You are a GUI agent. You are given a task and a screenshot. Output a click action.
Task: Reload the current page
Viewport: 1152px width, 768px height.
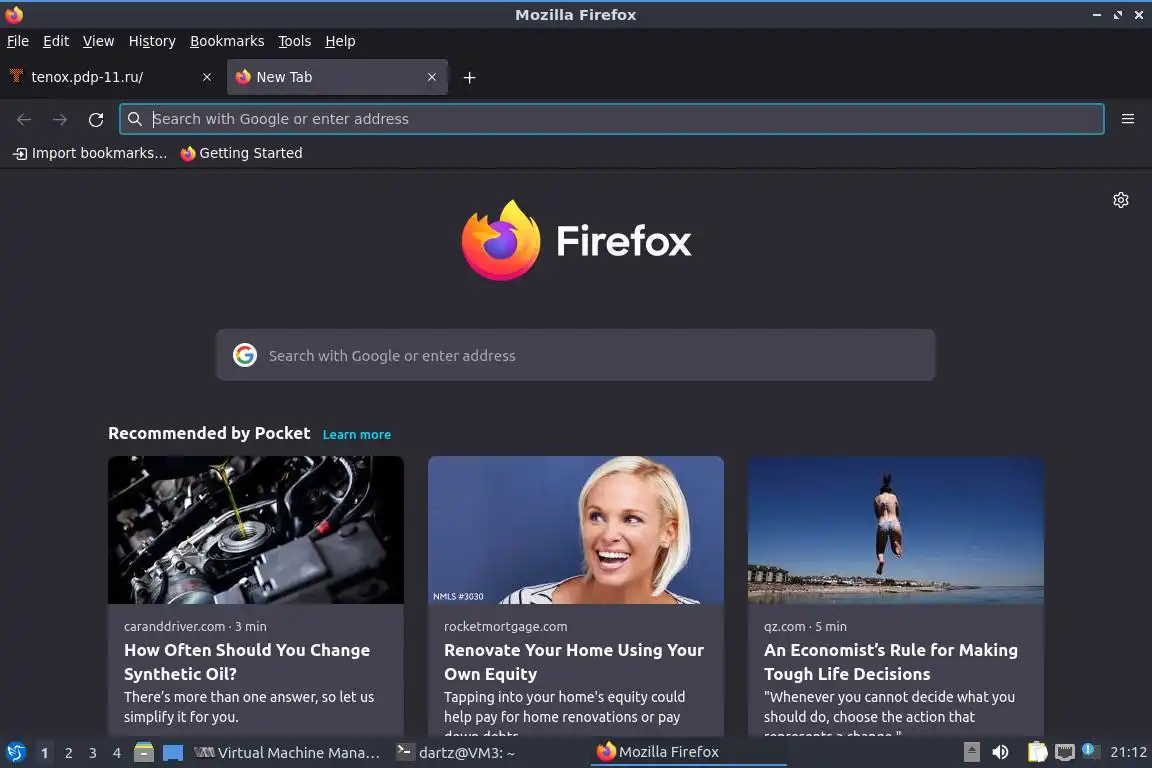(96, 119)
